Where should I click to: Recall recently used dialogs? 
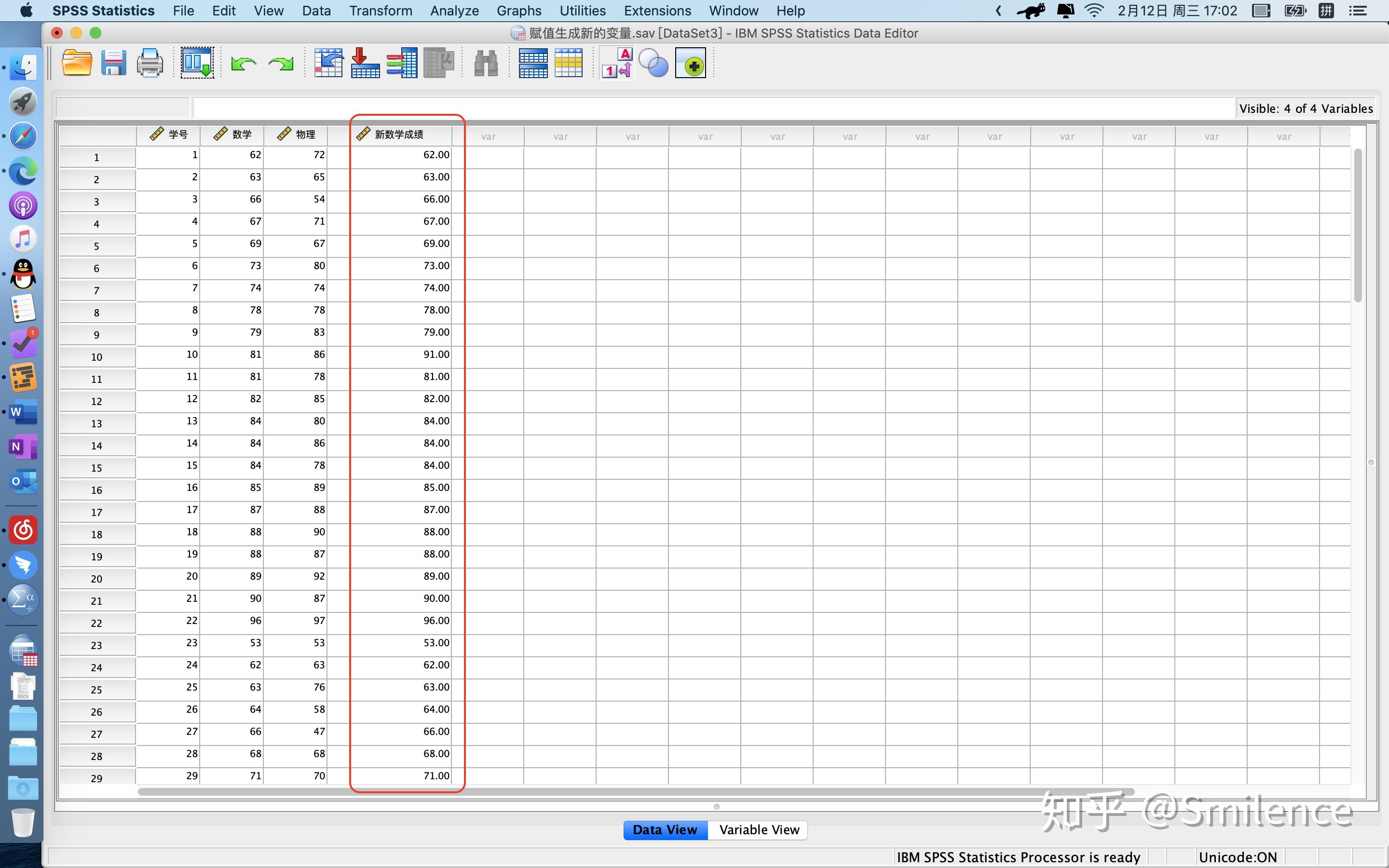click(x=196, y=62)
